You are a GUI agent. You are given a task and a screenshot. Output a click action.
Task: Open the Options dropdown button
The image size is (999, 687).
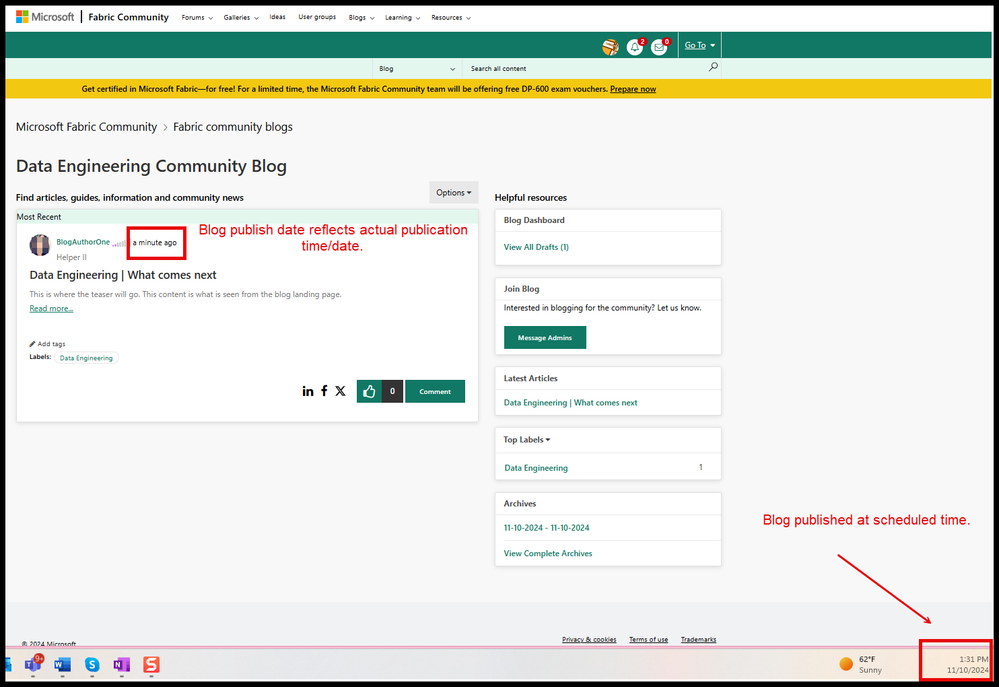(x=454, y=192)
